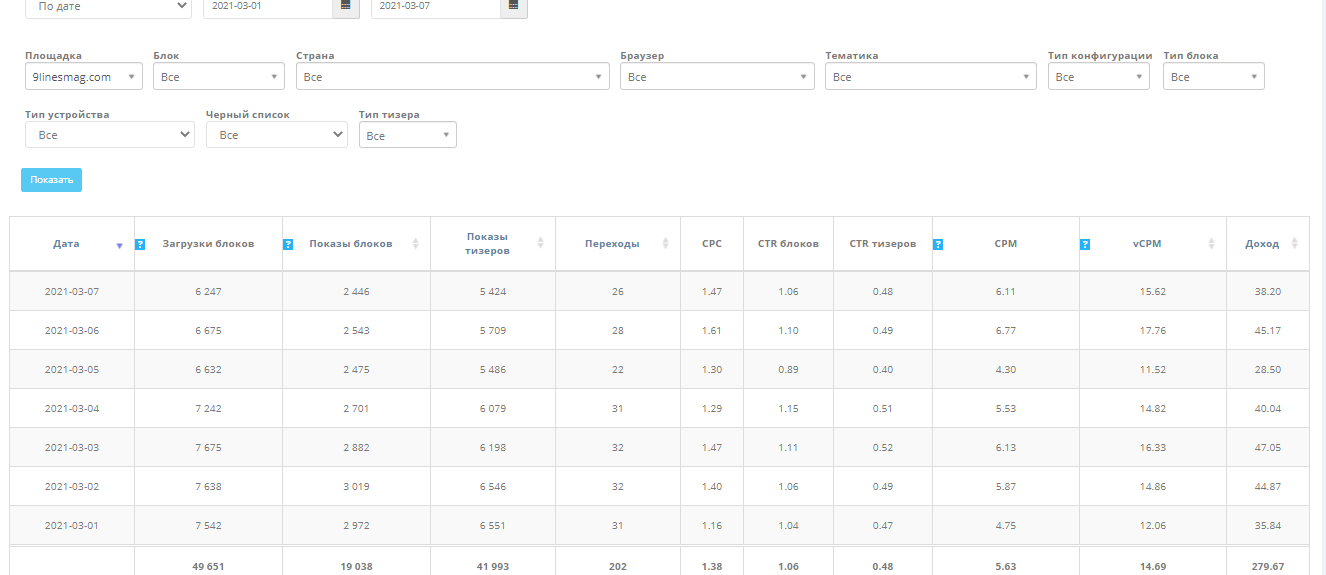Click help icon next to CPM column
The width and height of the screenshot is (1326, 575).
(x=938, y=244)
